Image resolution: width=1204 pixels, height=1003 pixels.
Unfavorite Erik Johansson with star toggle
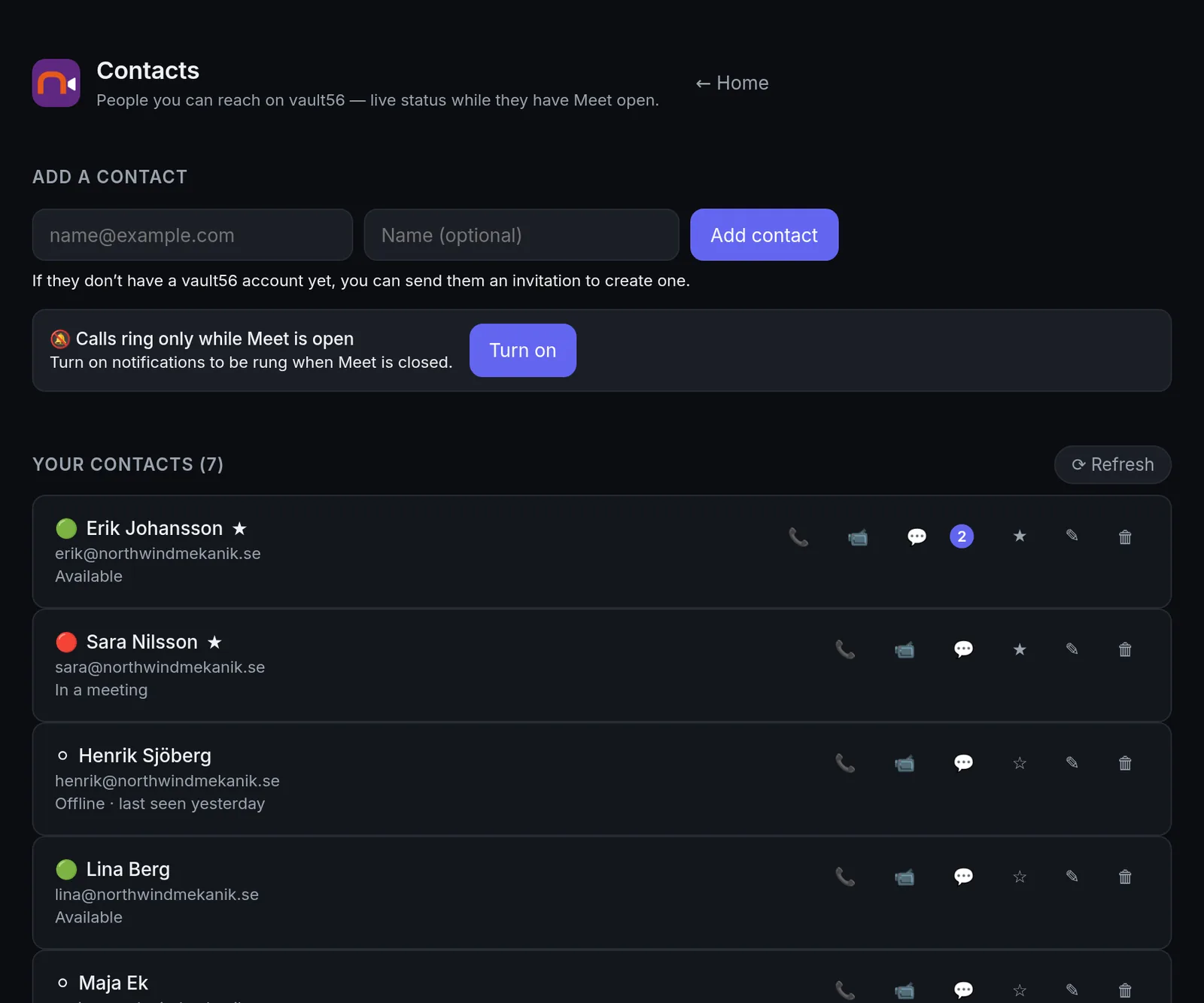(x=1020, y=536)
